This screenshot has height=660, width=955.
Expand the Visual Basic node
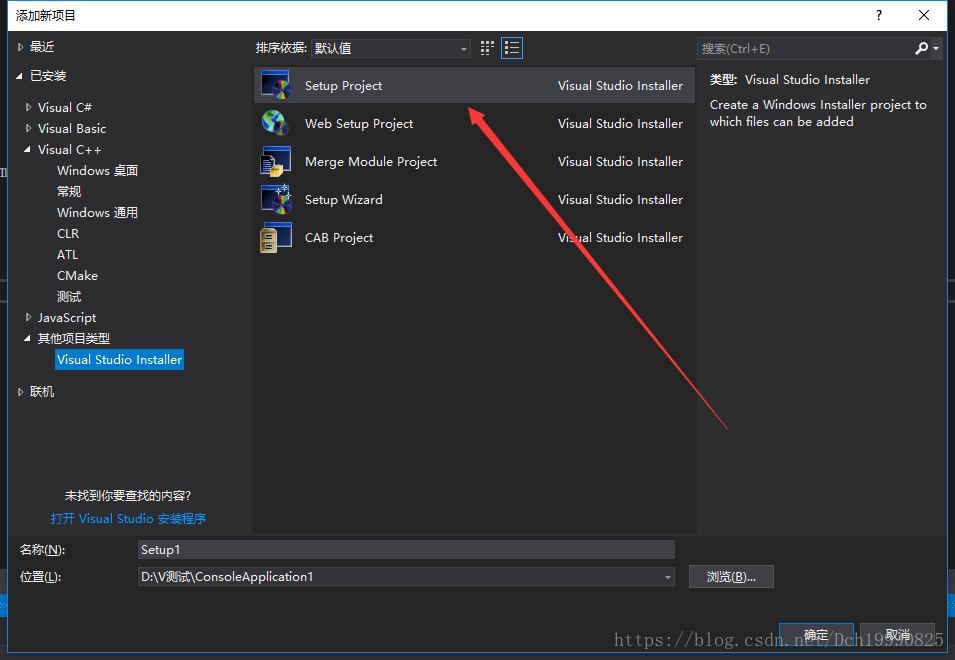(x=28, y=128)
